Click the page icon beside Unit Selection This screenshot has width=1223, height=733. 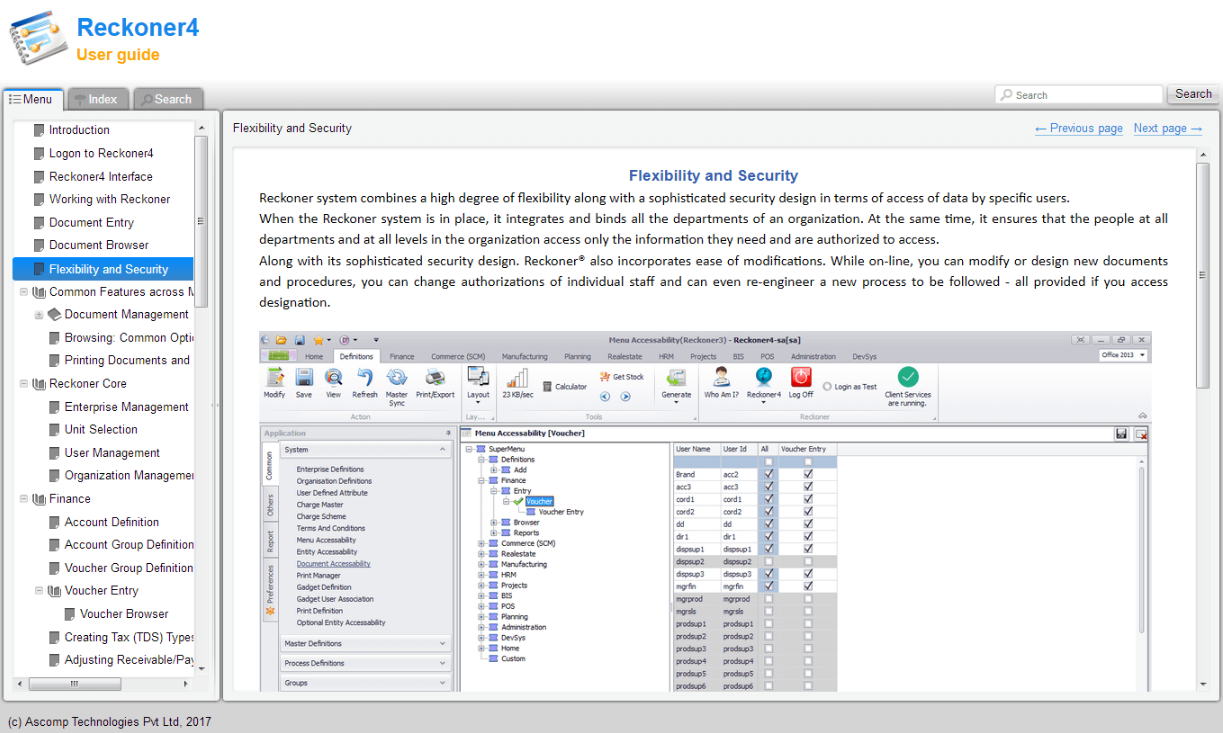pyautogui.click(x=55, y=430)
